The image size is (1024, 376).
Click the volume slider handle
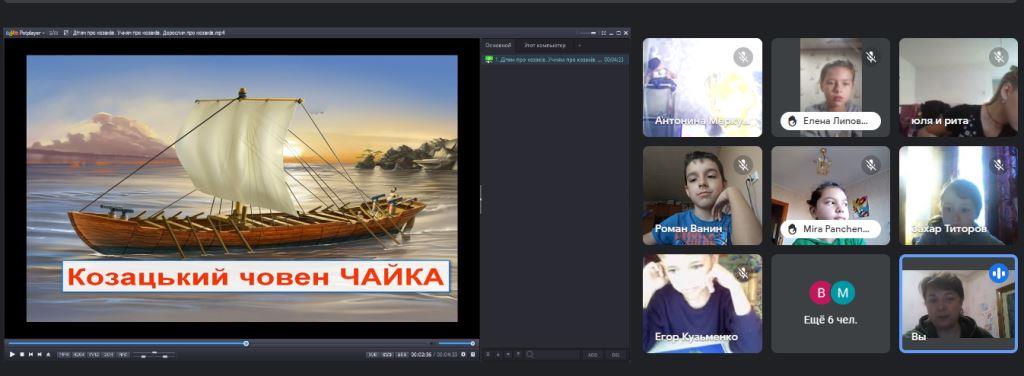point(473,343)
